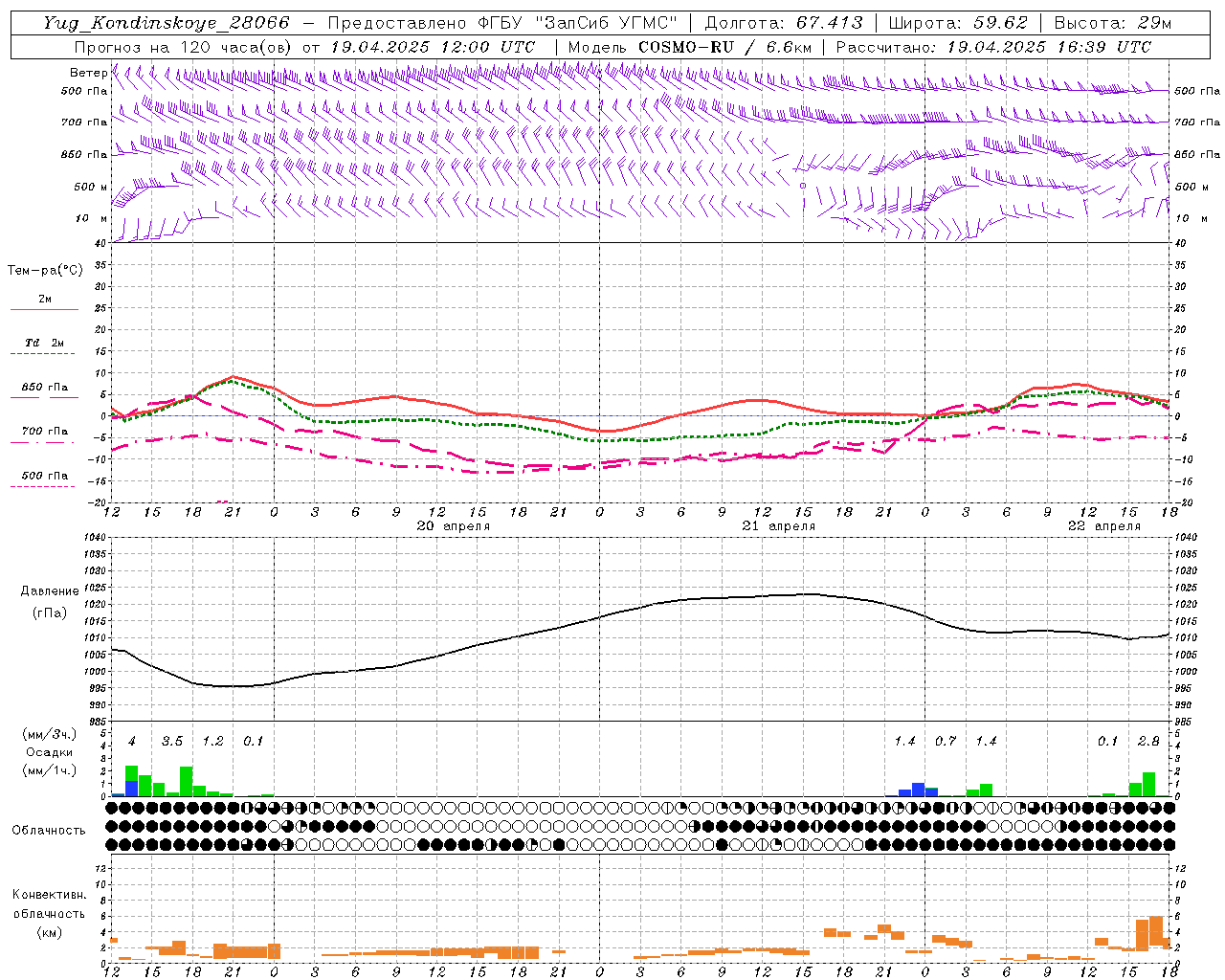Click the Осадки panel label
Screen dimensions: 1225x980
click(x=49, y=752)
